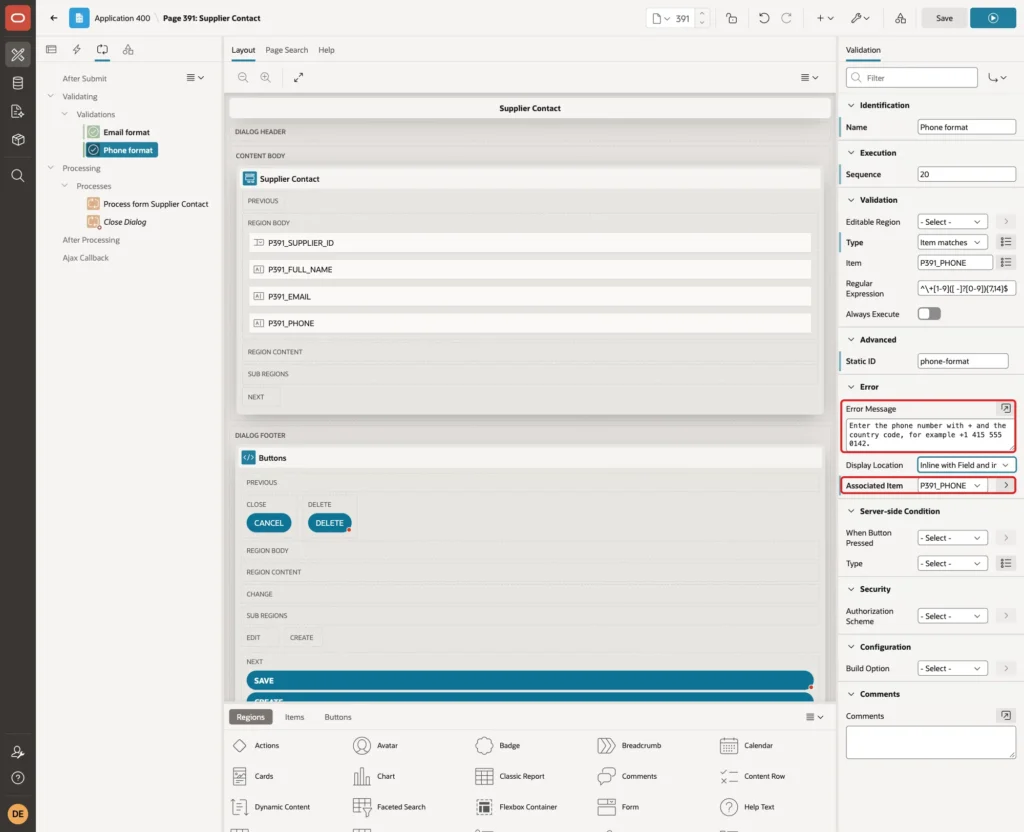Open the Shared Components icon in left tree panel
Image resolution: width=1024 pixels, height=832 pixels.
pos(128,50)
